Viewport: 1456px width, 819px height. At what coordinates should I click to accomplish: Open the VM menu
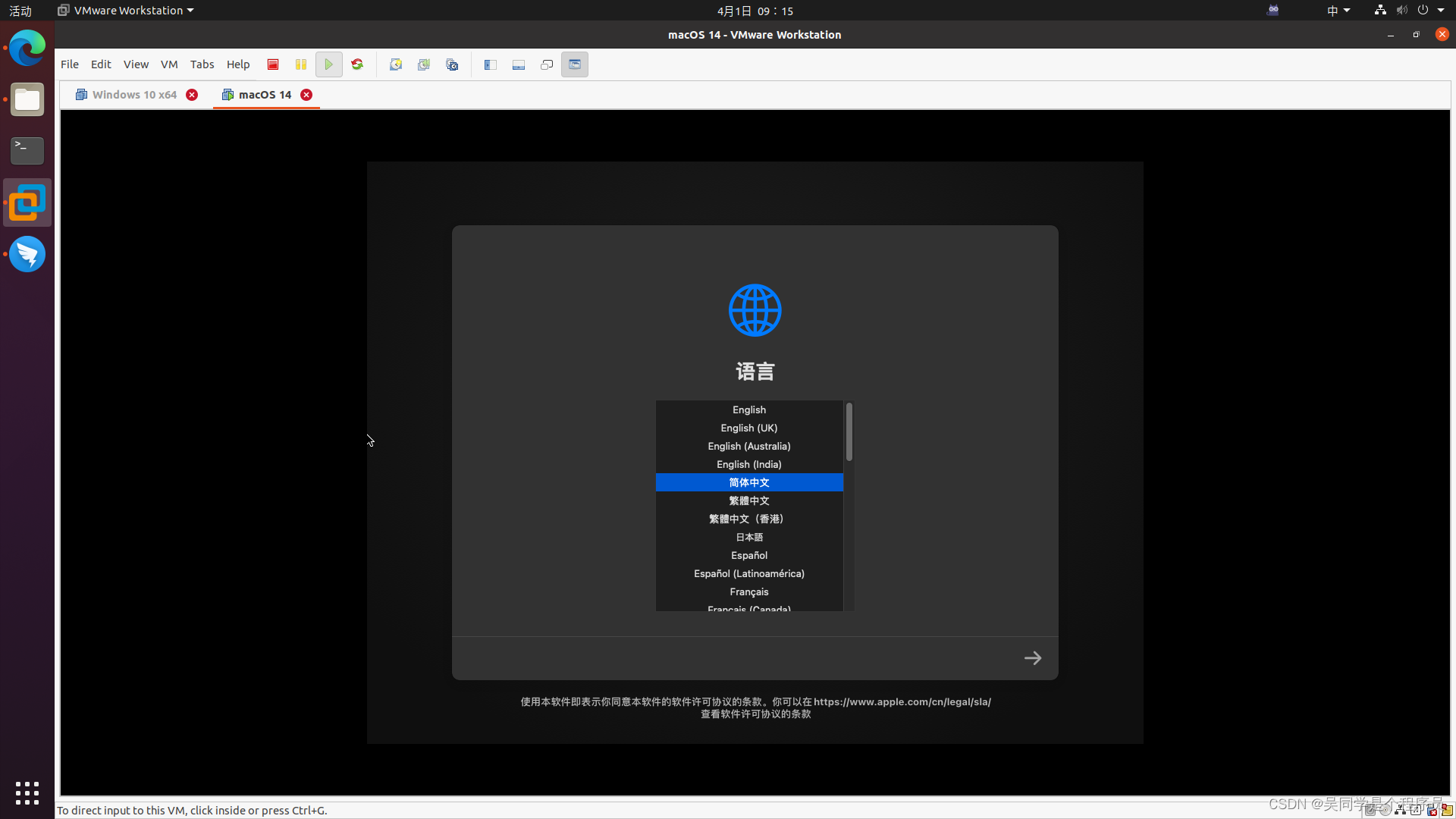pyautogui.click(x=169, y=64)
